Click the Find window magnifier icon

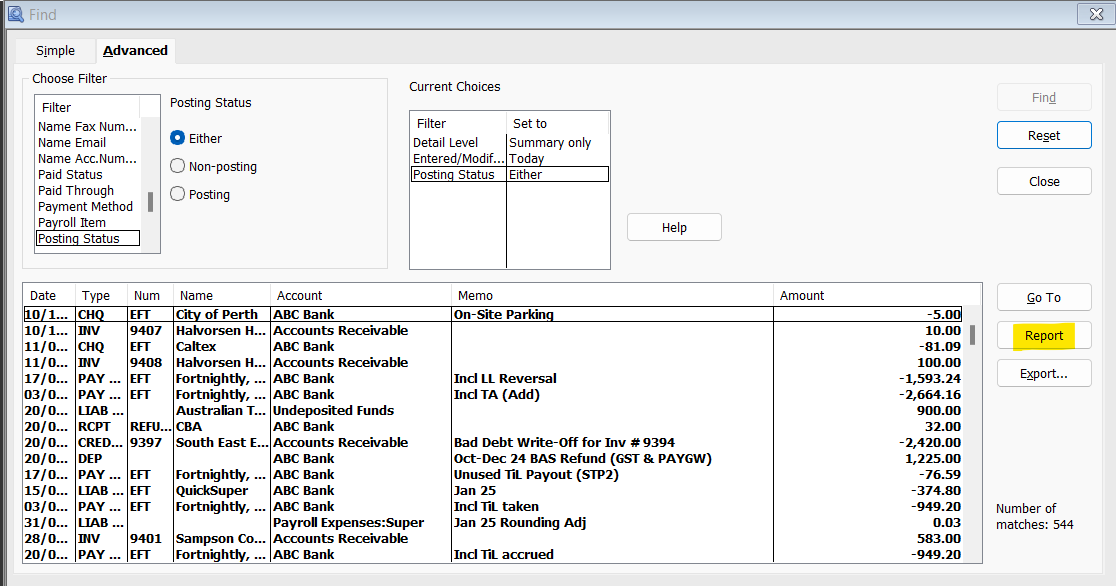(15, 14)
